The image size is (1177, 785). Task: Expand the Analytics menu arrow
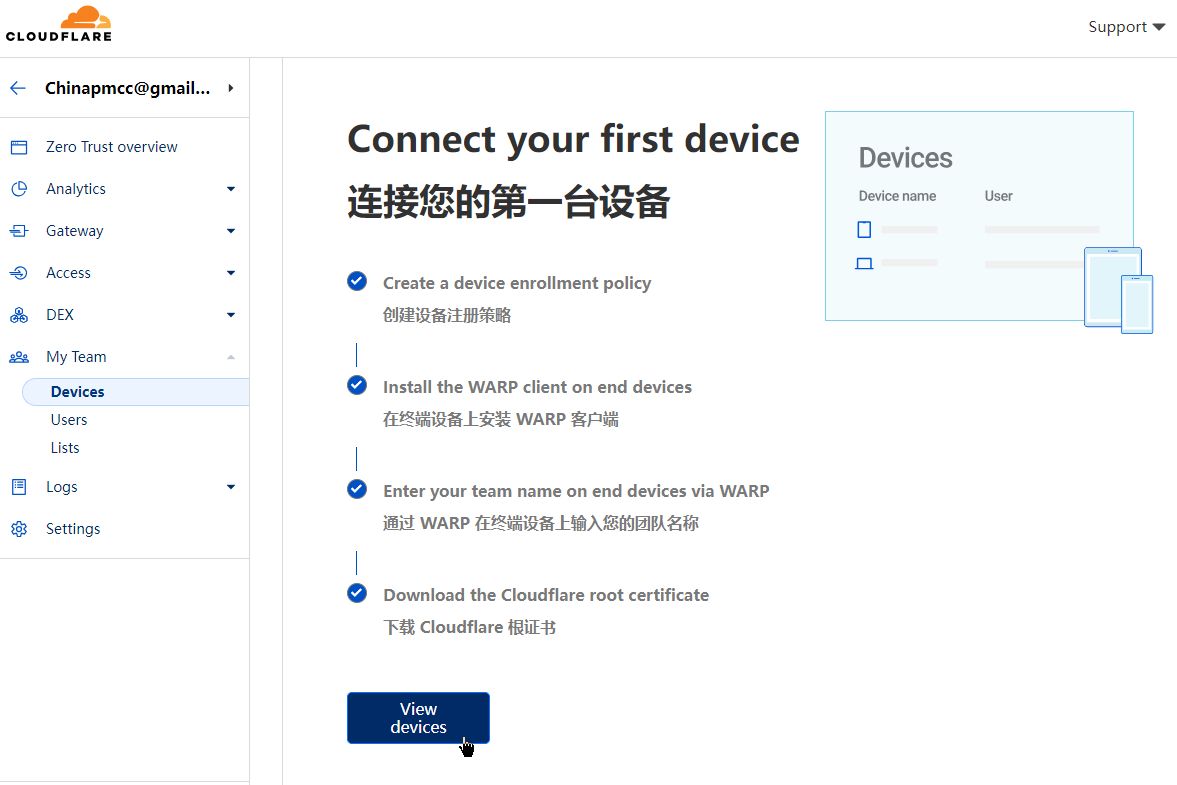coord(231,189)
